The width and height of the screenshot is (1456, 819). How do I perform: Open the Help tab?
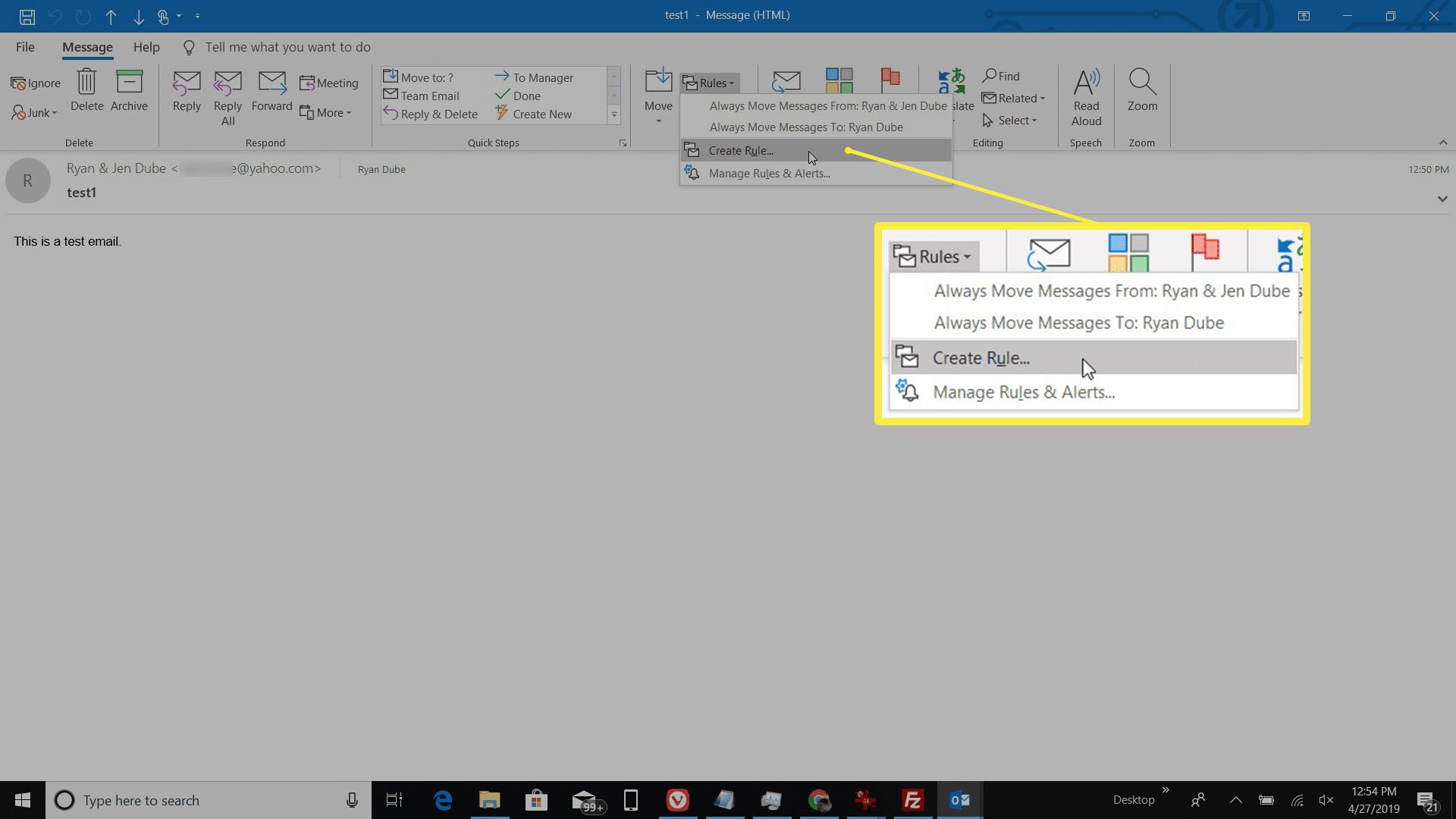146,47
